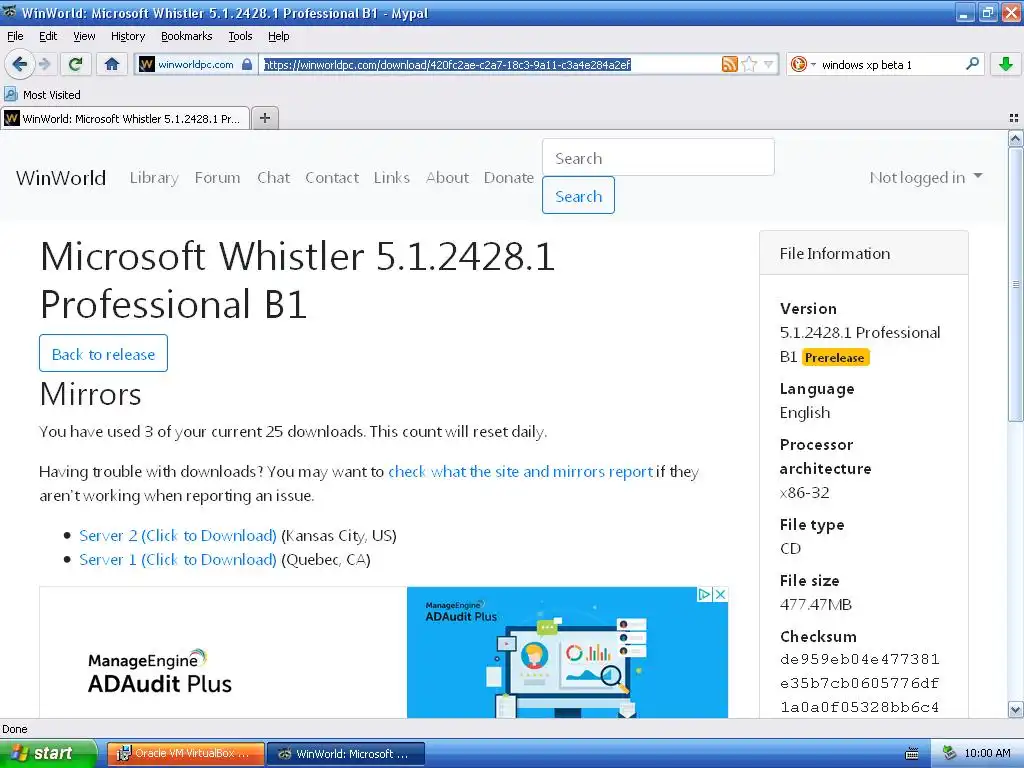This screenshot has width=1024, height=768.
Task: Click the URL address field
Action: click(490, 64)
